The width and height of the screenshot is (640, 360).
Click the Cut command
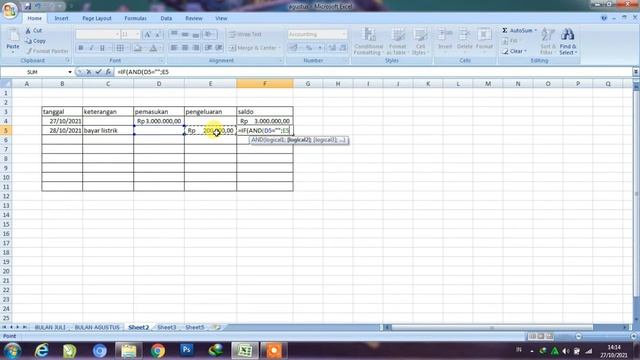(33, 31)
